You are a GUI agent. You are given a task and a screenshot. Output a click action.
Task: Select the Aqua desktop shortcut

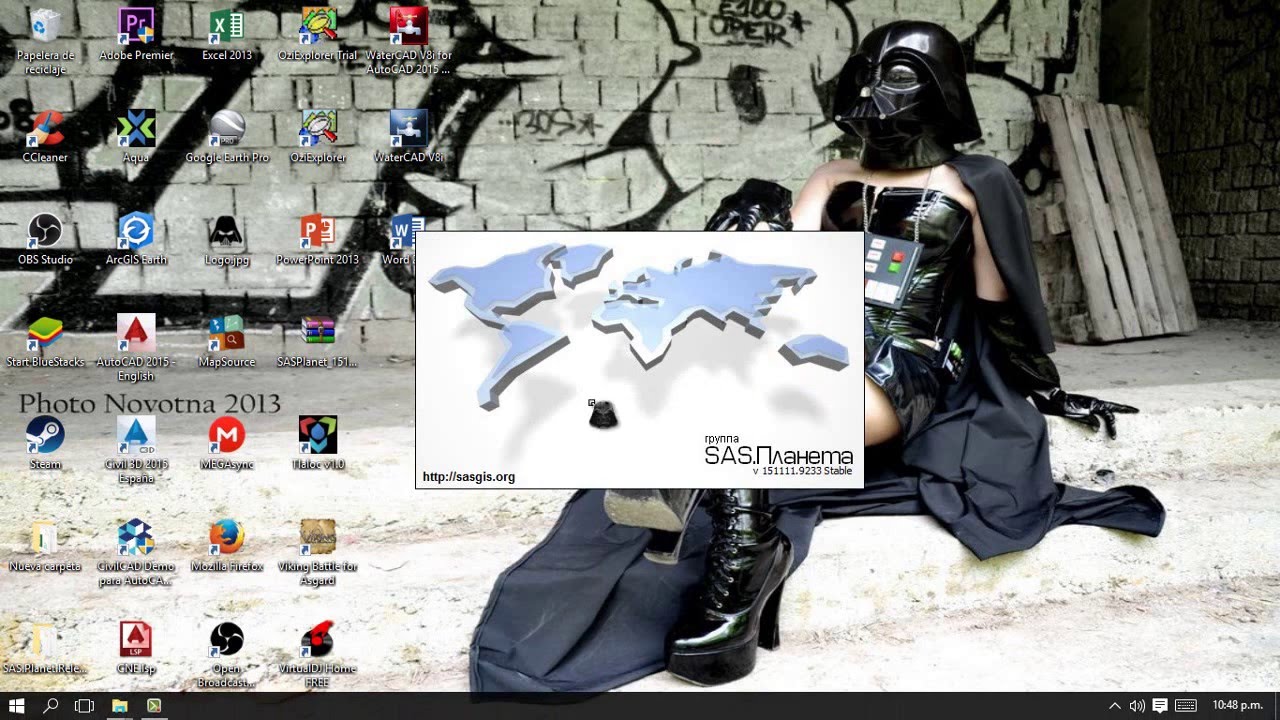point(136,137)
